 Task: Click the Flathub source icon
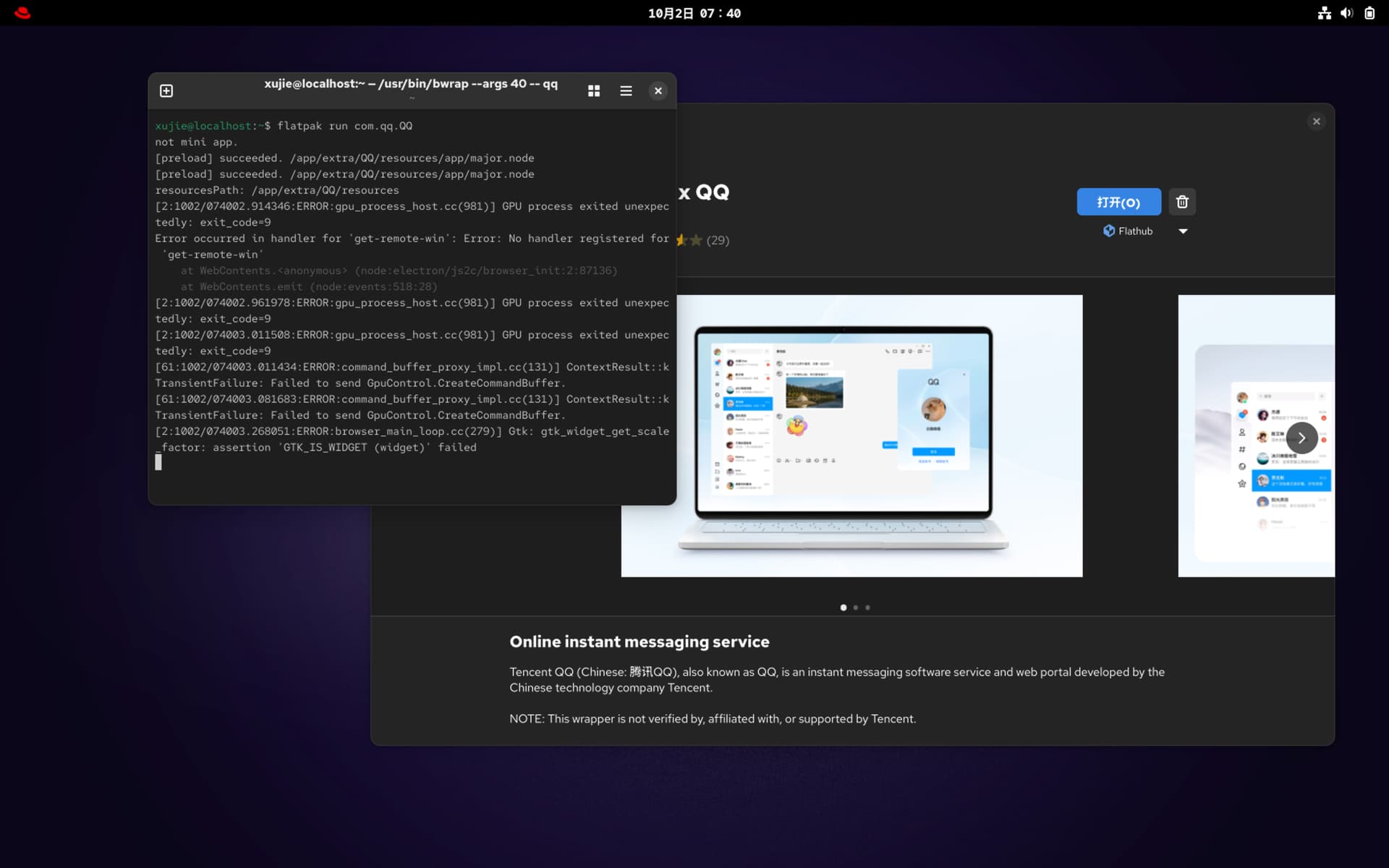point(1109,231)
